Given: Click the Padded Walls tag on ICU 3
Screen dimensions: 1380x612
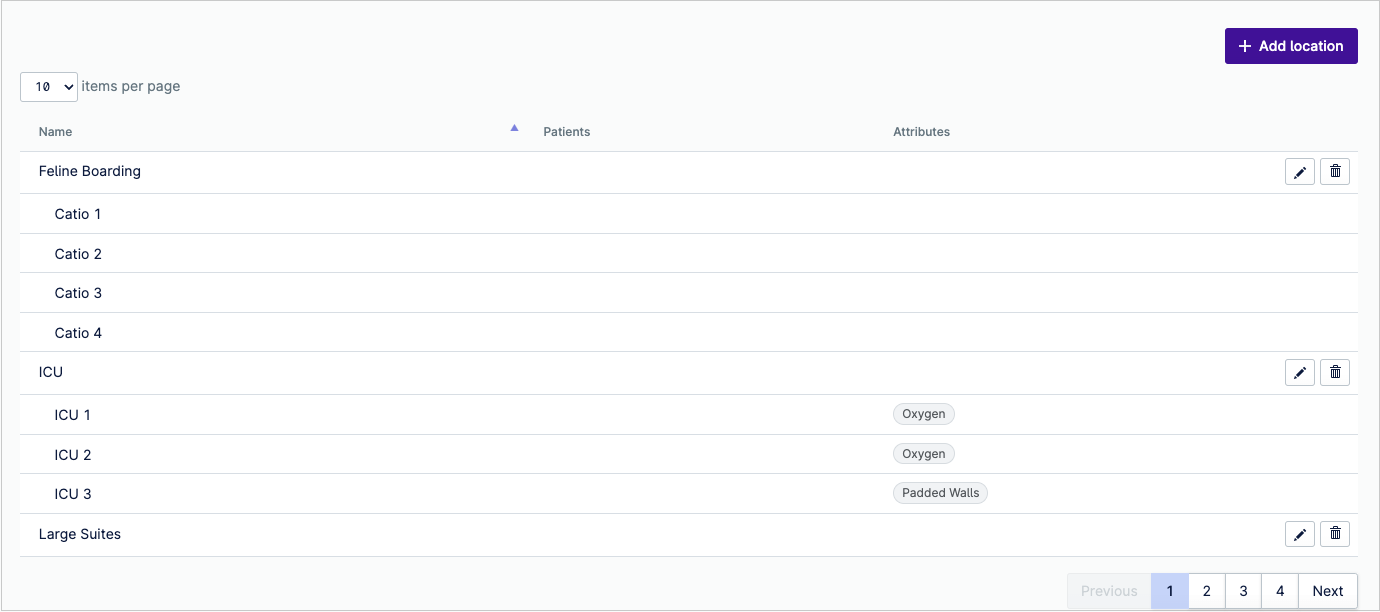Looking at the screenshot, I should coord(940,493).
